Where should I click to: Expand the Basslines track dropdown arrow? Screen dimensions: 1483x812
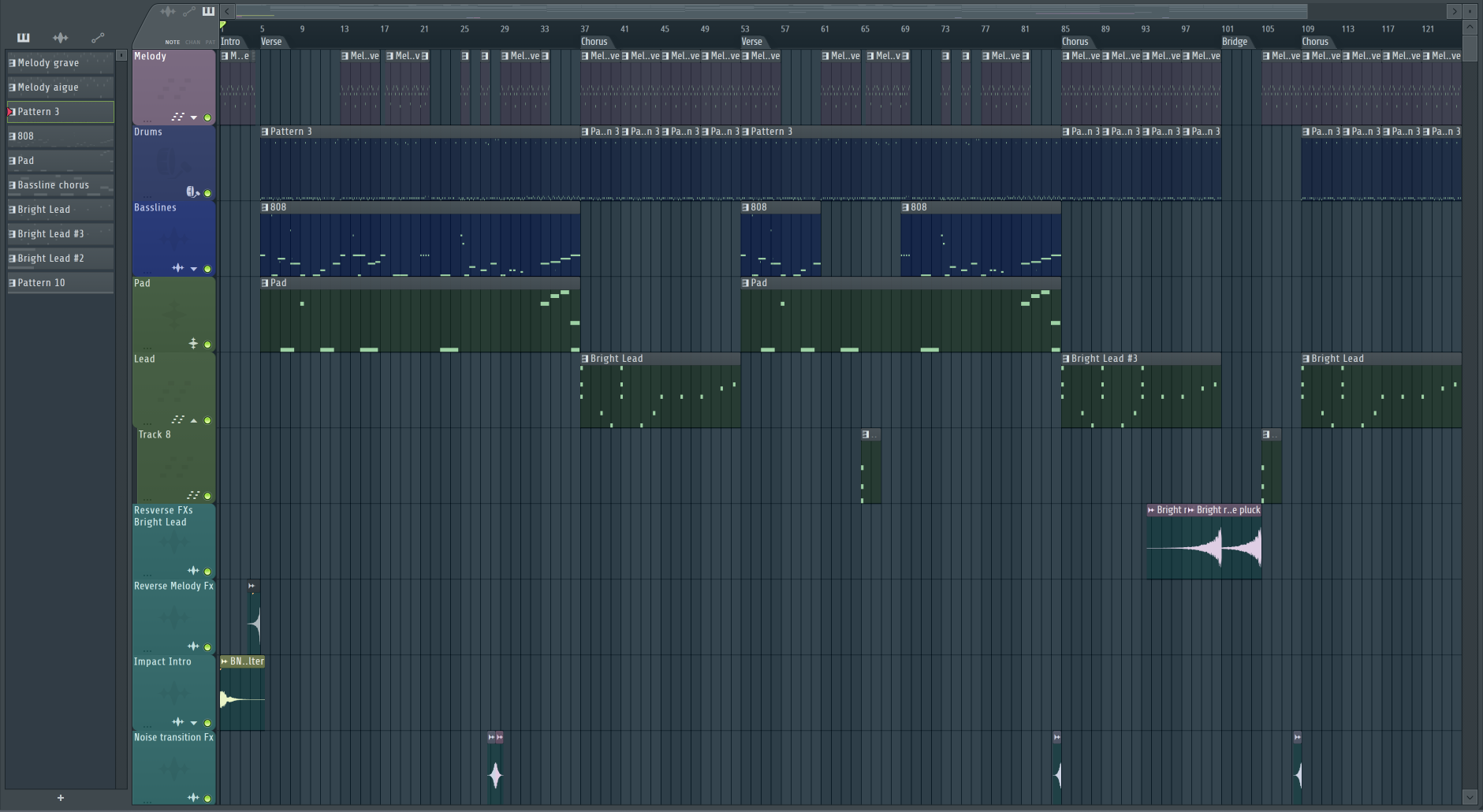coord(194,269)
